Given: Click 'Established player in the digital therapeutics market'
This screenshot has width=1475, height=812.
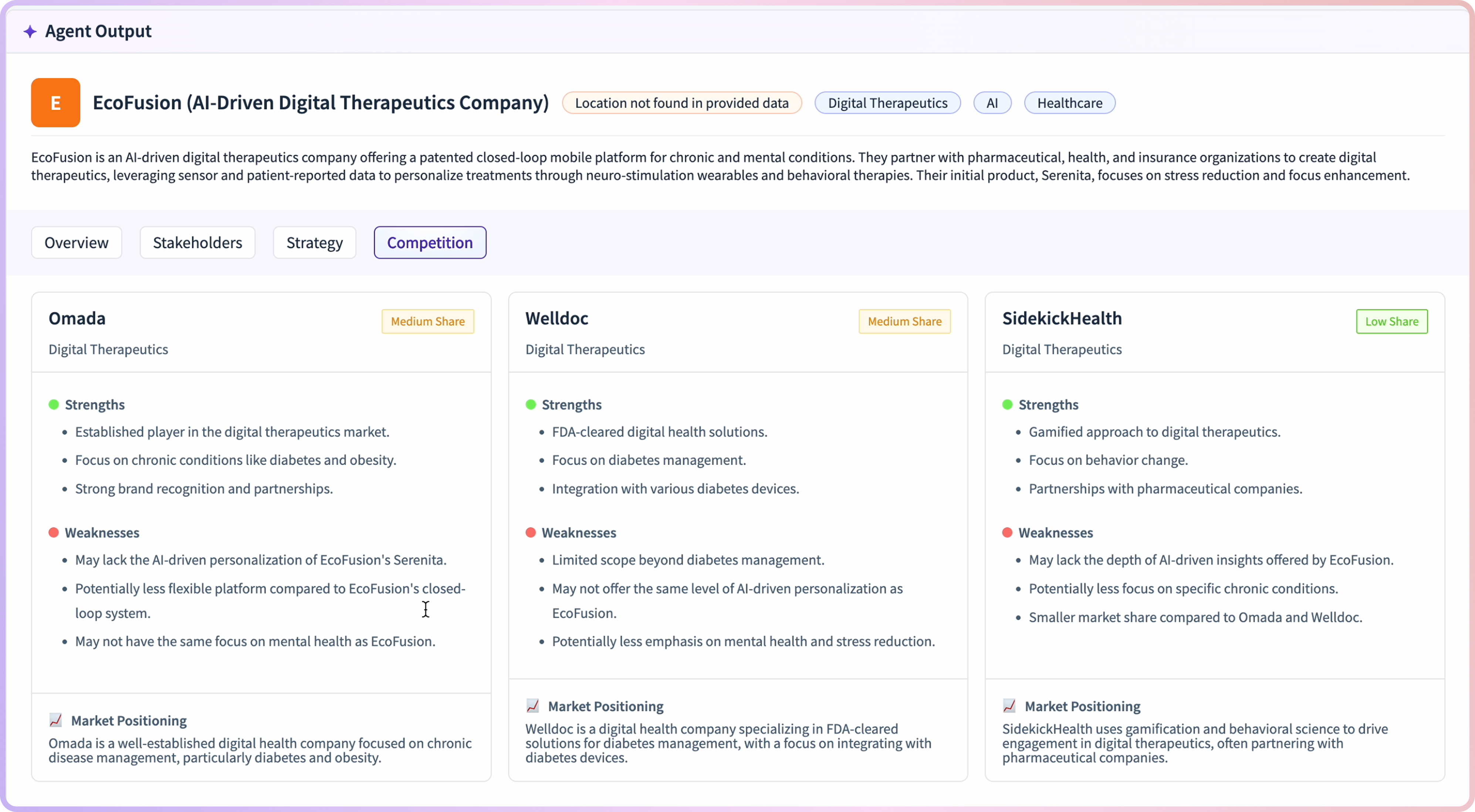Looking at the screenshot, I should 232,432.
